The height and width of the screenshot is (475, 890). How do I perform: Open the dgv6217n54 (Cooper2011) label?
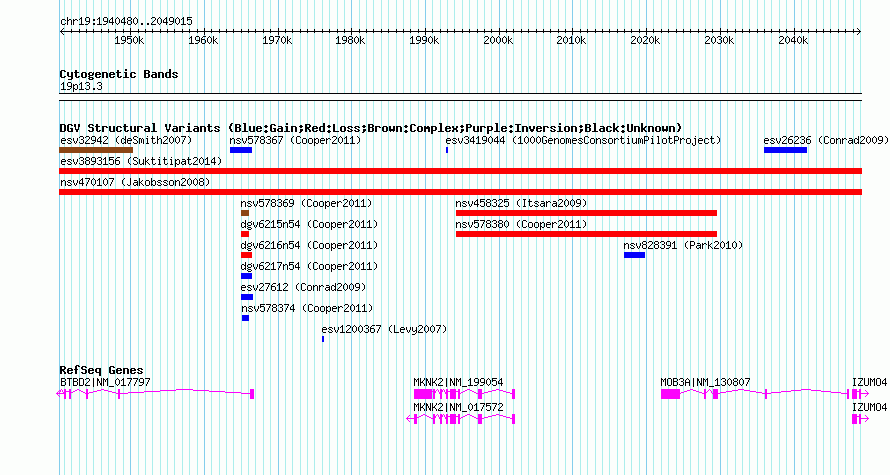309,267
